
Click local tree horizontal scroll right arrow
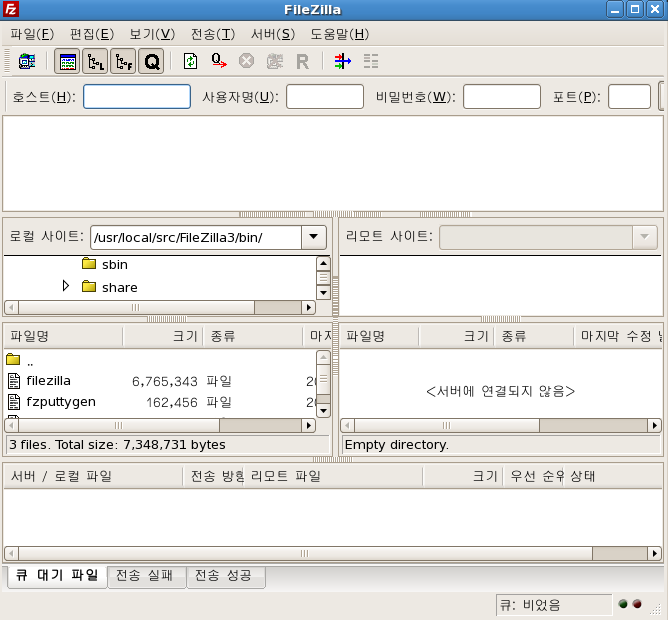point(308,307)
